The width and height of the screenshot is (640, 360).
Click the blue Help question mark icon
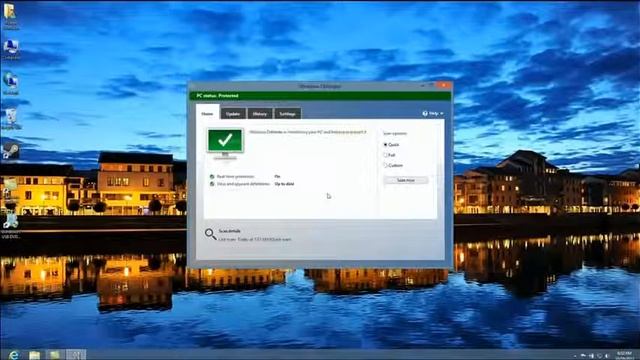pos(425,113)
